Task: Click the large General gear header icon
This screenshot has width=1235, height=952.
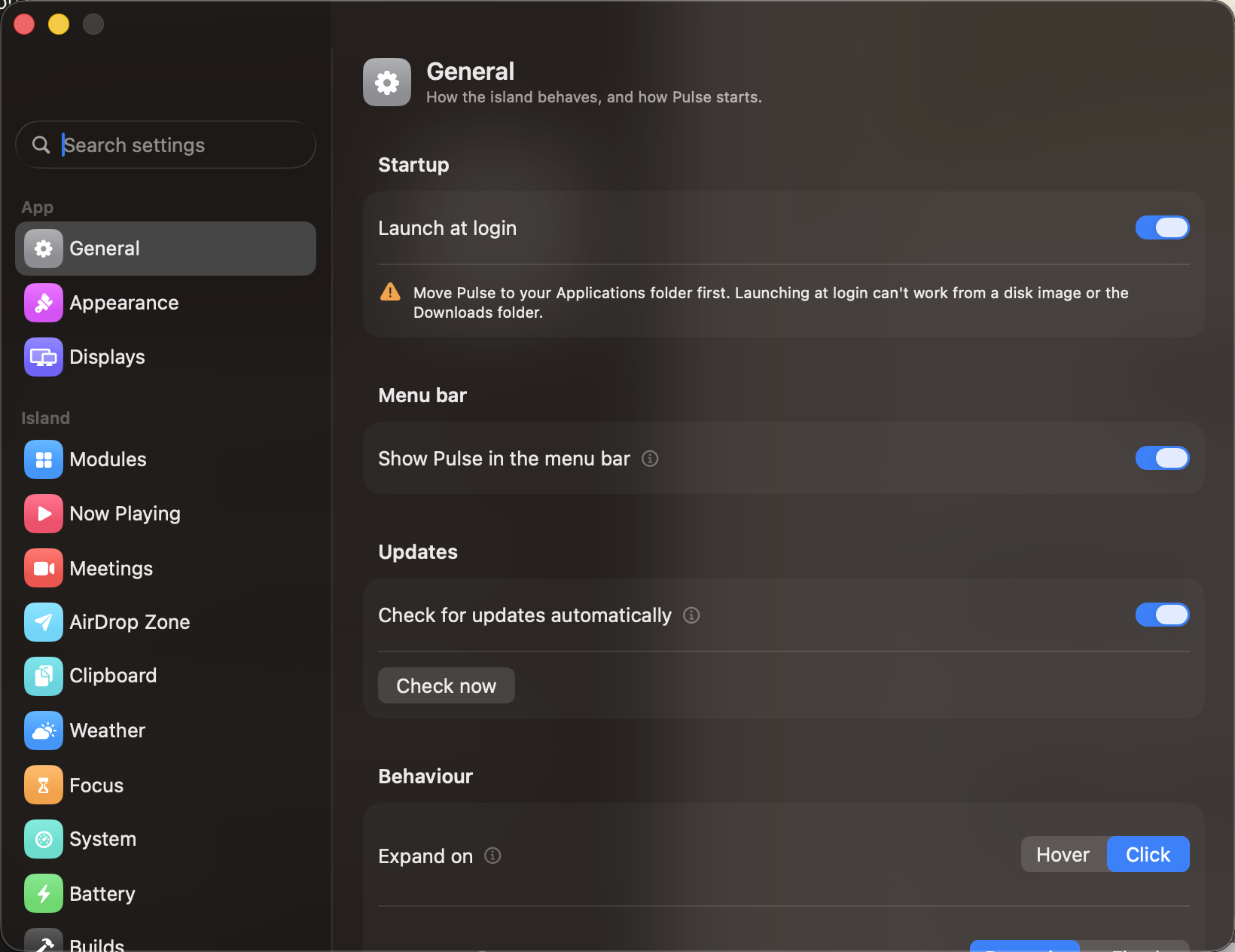Action: [387, 82]
